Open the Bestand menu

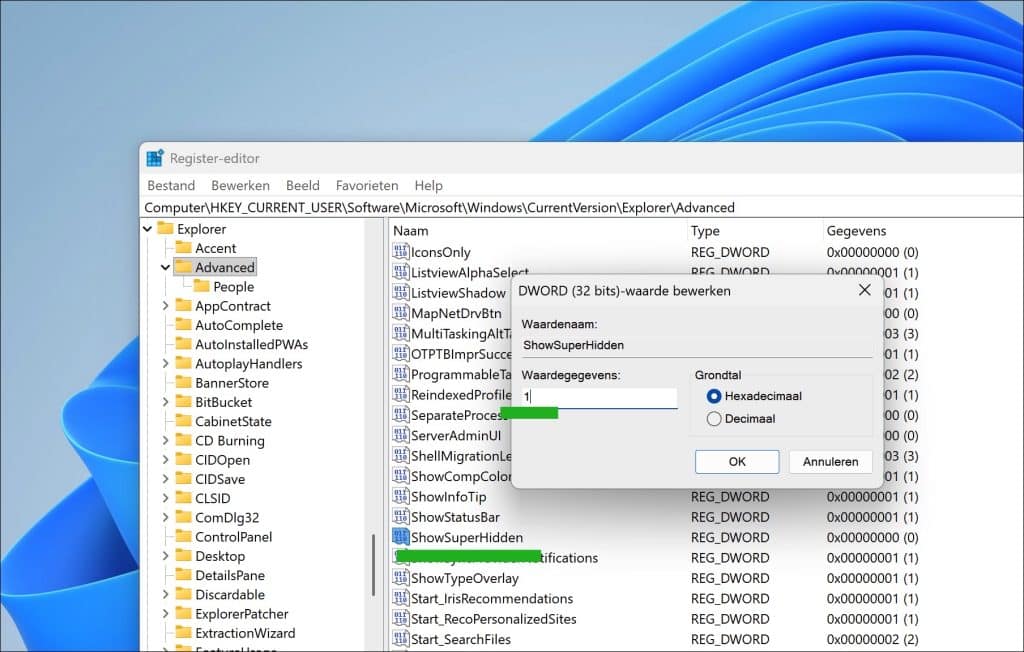[171, 186]
